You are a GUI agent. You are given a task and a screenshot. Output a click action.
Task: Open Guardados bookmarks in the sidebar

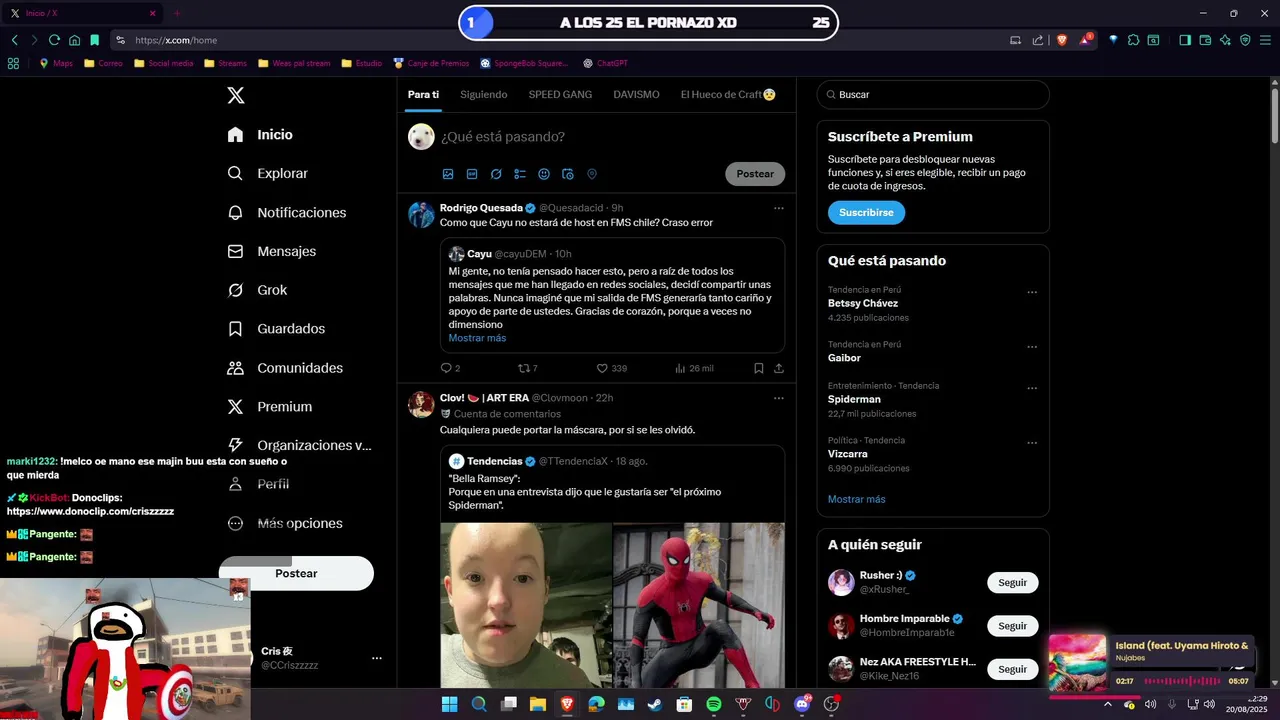275,329
